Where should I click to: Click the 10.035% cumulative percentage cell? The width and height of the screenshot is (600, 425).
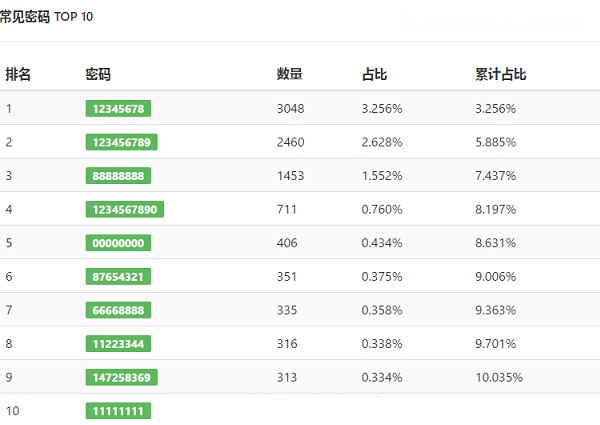point(499,377)
